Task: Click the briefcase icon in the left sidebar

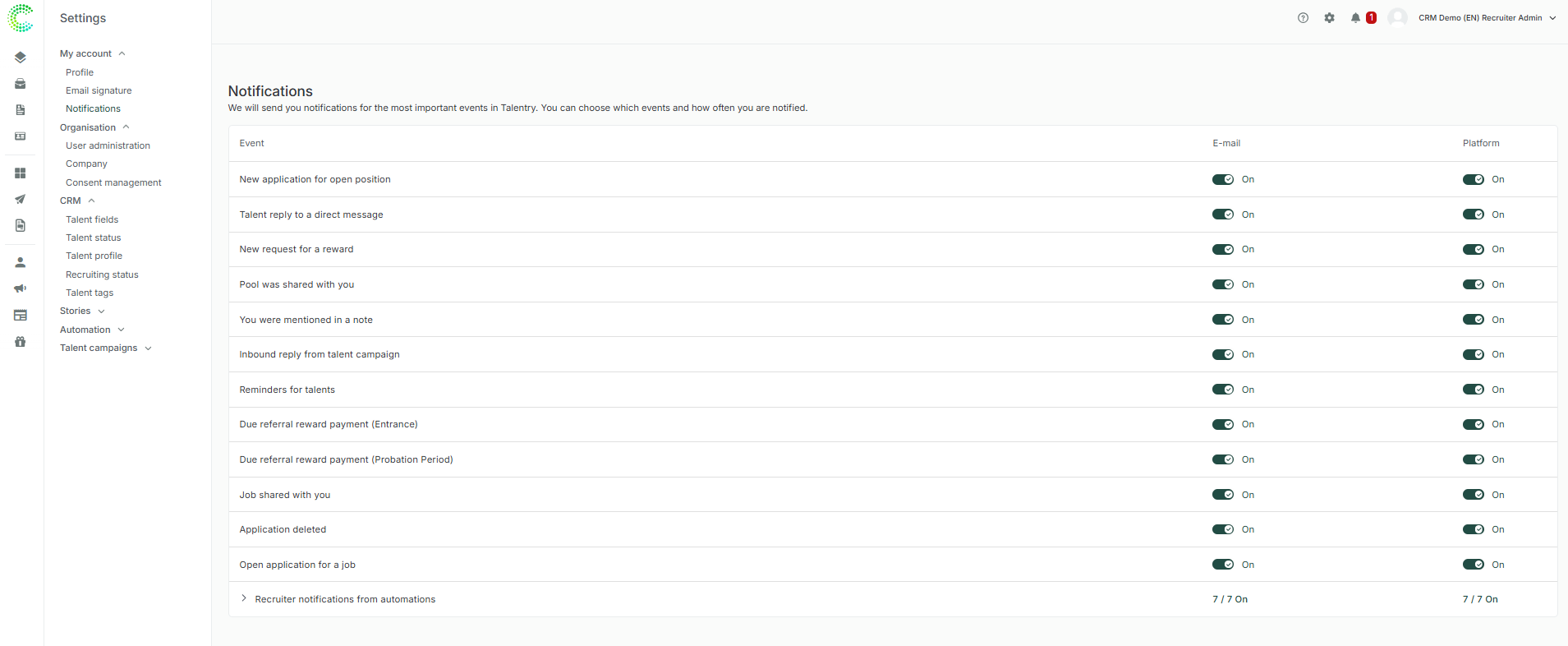Action: coord(21,84)
